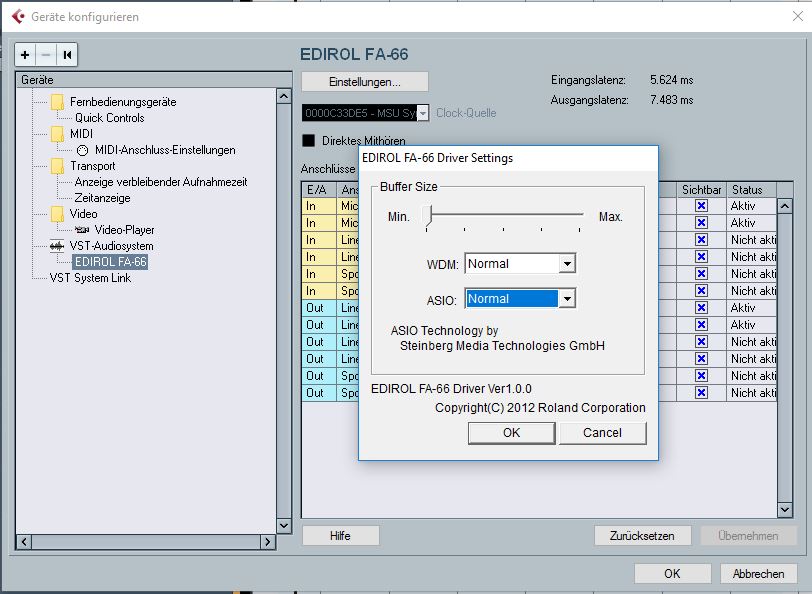The height and width of the screenshot is (594, 812).
Task: Click the MIDI-Anschluss-Einstellungen port icon
Action: click(82, 150)
